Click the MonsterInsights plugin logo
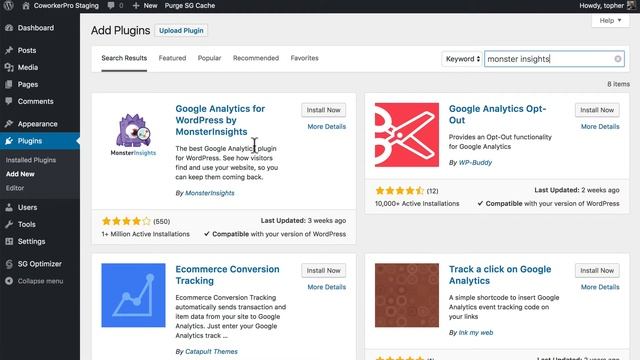 [x=133, y=135]
